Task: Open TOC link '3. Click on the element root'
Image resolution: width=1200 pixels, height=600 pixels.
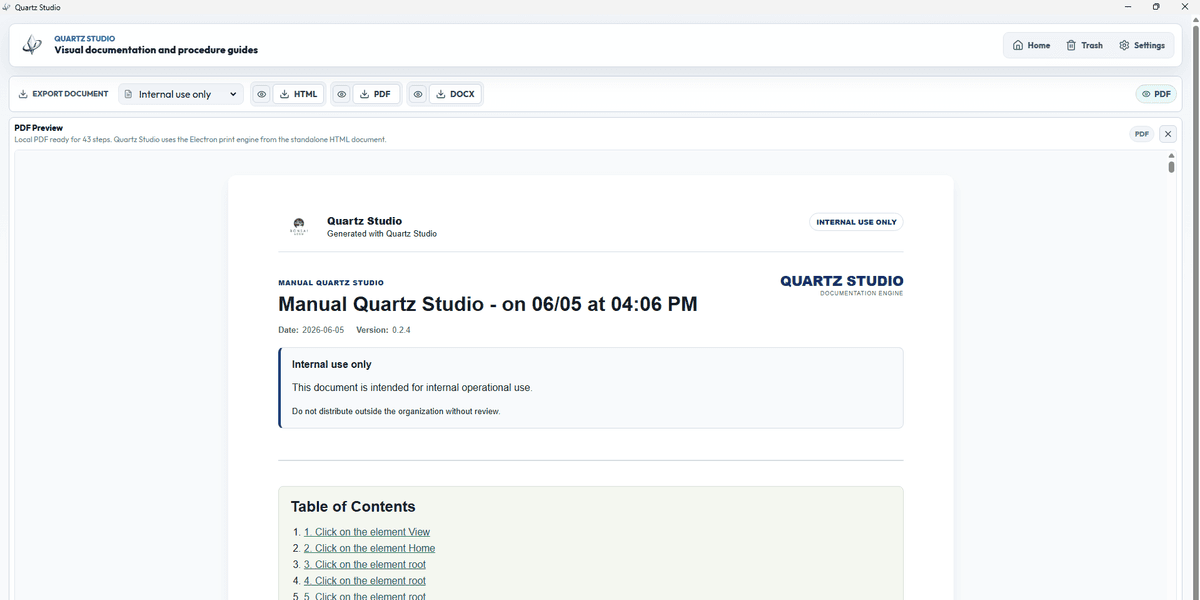Action: (x=365, y=564)
